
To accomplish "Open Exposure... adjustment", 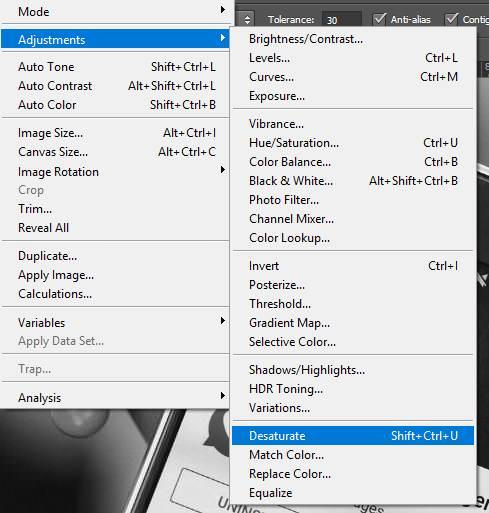I will (x=353, y=96).
